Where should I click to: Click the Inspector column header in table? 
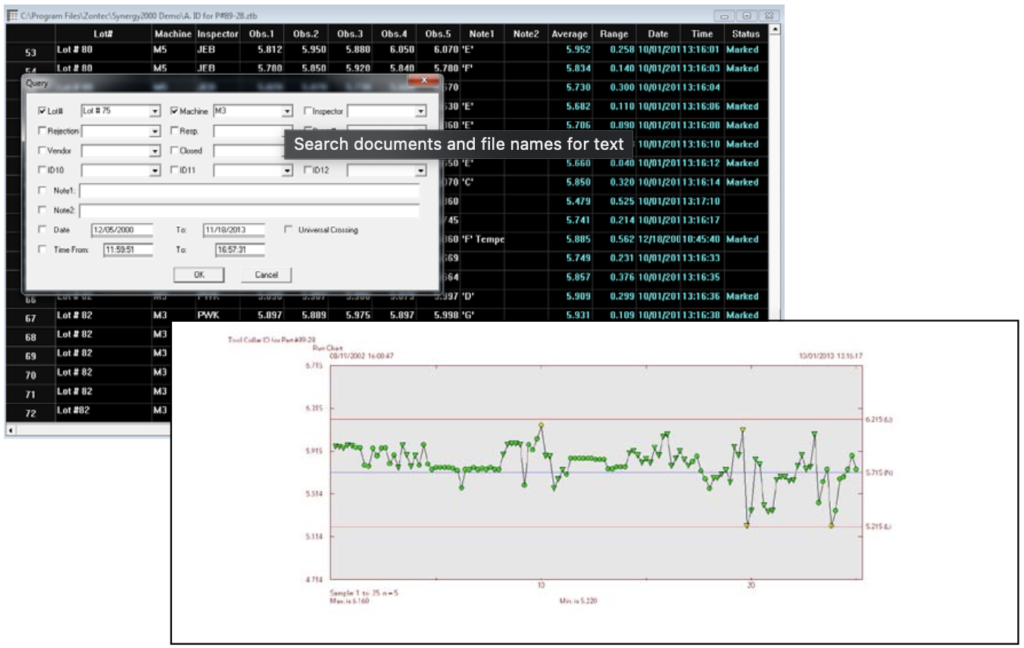pyautogui.click(x=217, y=34)
